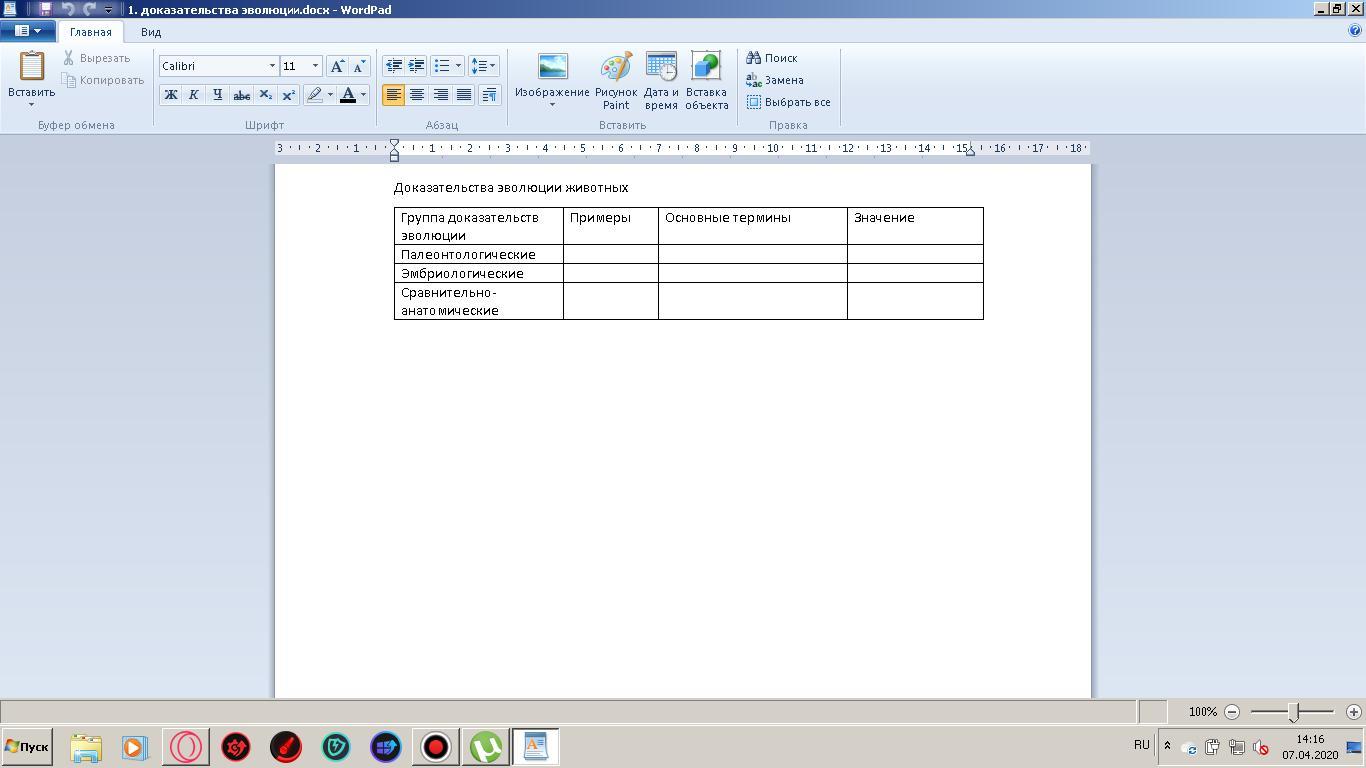The image size is (1366, 768).
Task: Open the media player taskbar icon
Action: tap(135, 747)
